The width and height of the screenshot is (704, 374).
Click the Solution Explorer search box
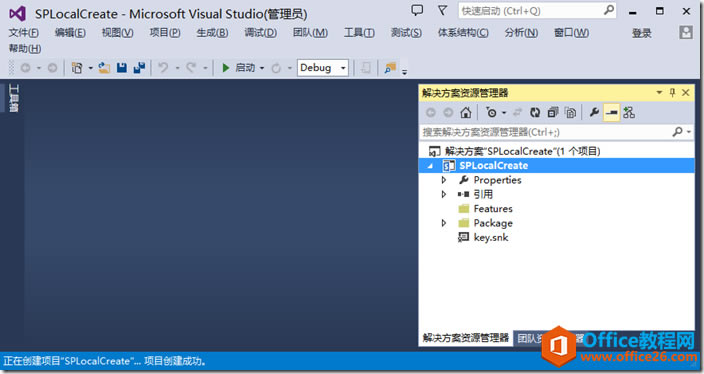557,132
